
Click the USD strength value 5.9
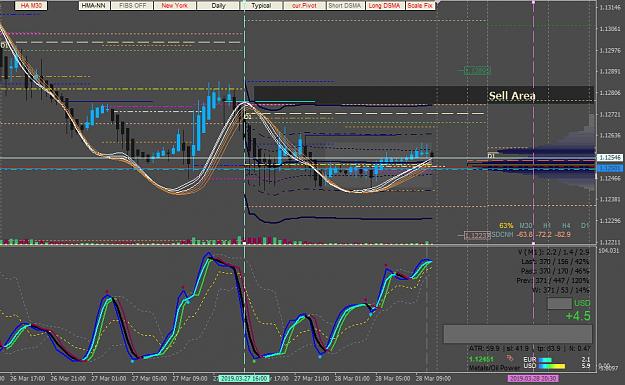586,366
